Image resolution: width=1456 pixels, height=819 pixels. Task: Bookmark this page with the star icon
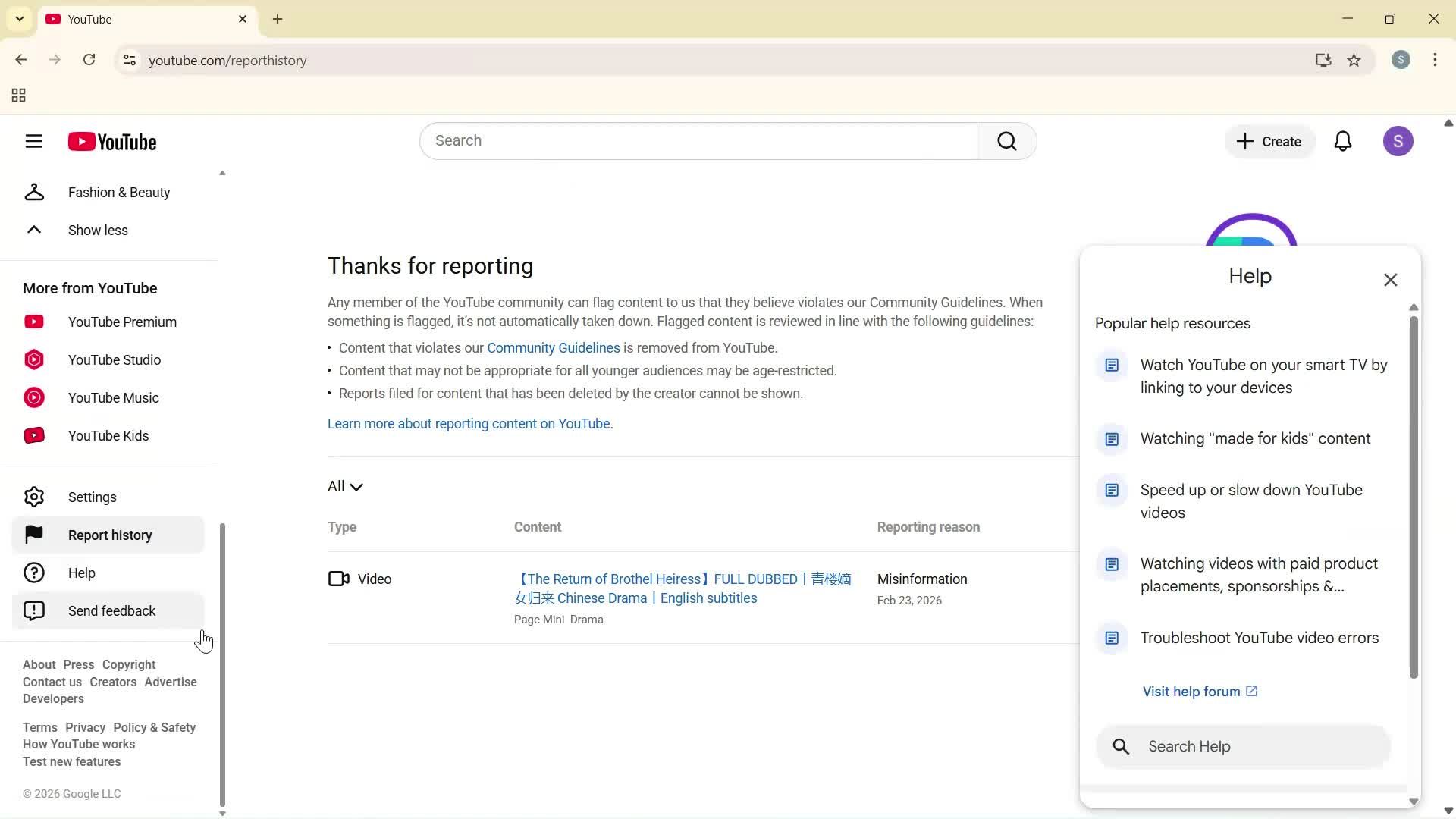[1354, 61]
